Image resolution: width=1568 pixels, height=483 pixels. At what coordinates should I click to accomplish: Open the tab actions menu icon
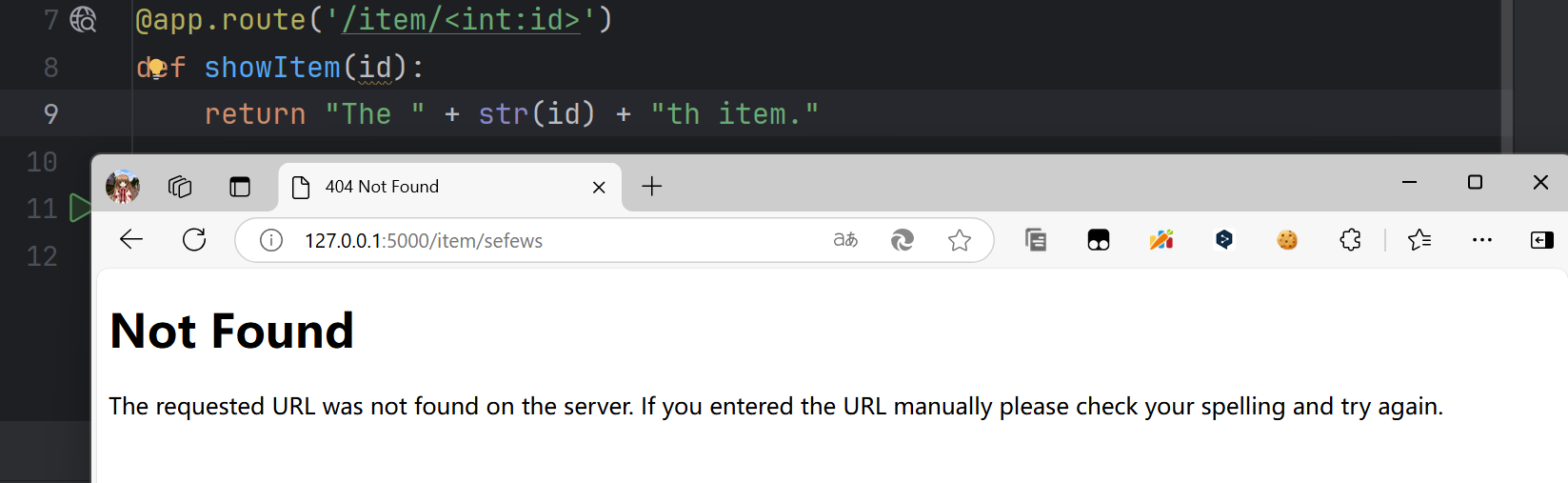pyautogui.click(x=240, y=187)
